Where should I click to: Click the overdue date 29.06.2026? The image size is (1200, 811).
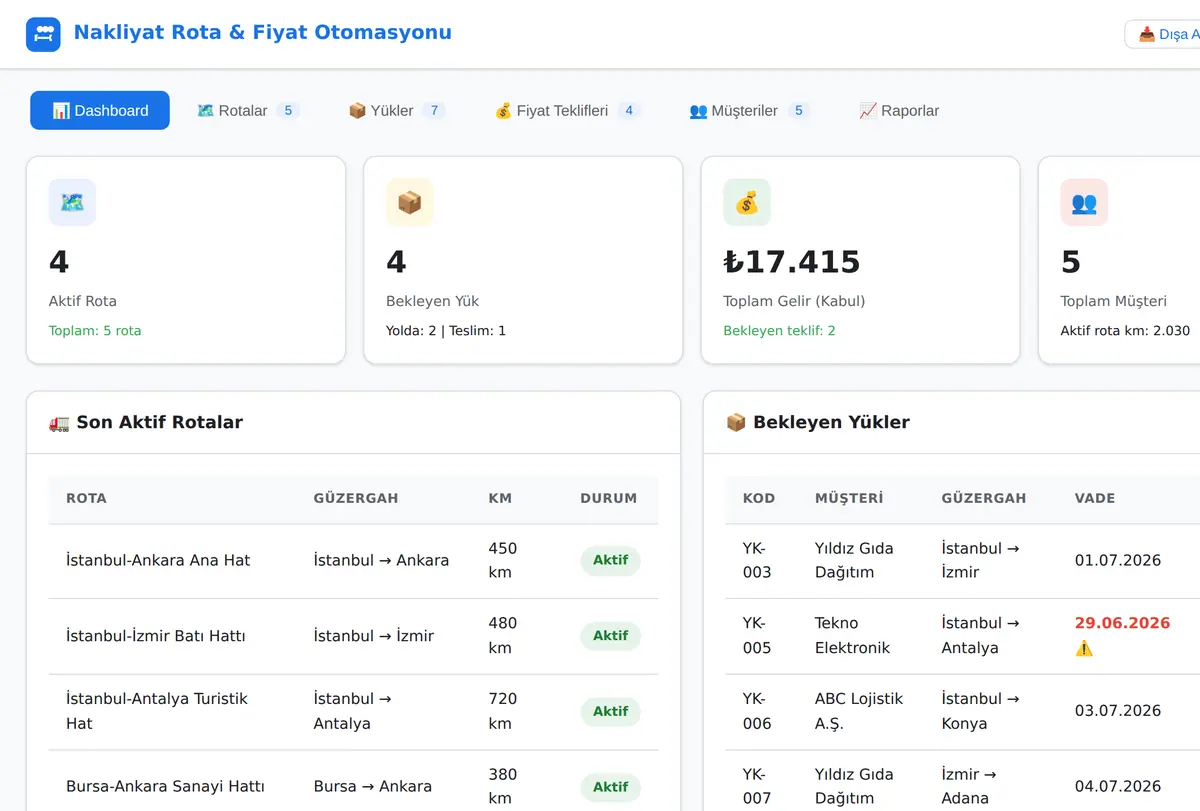[1122, 623]
